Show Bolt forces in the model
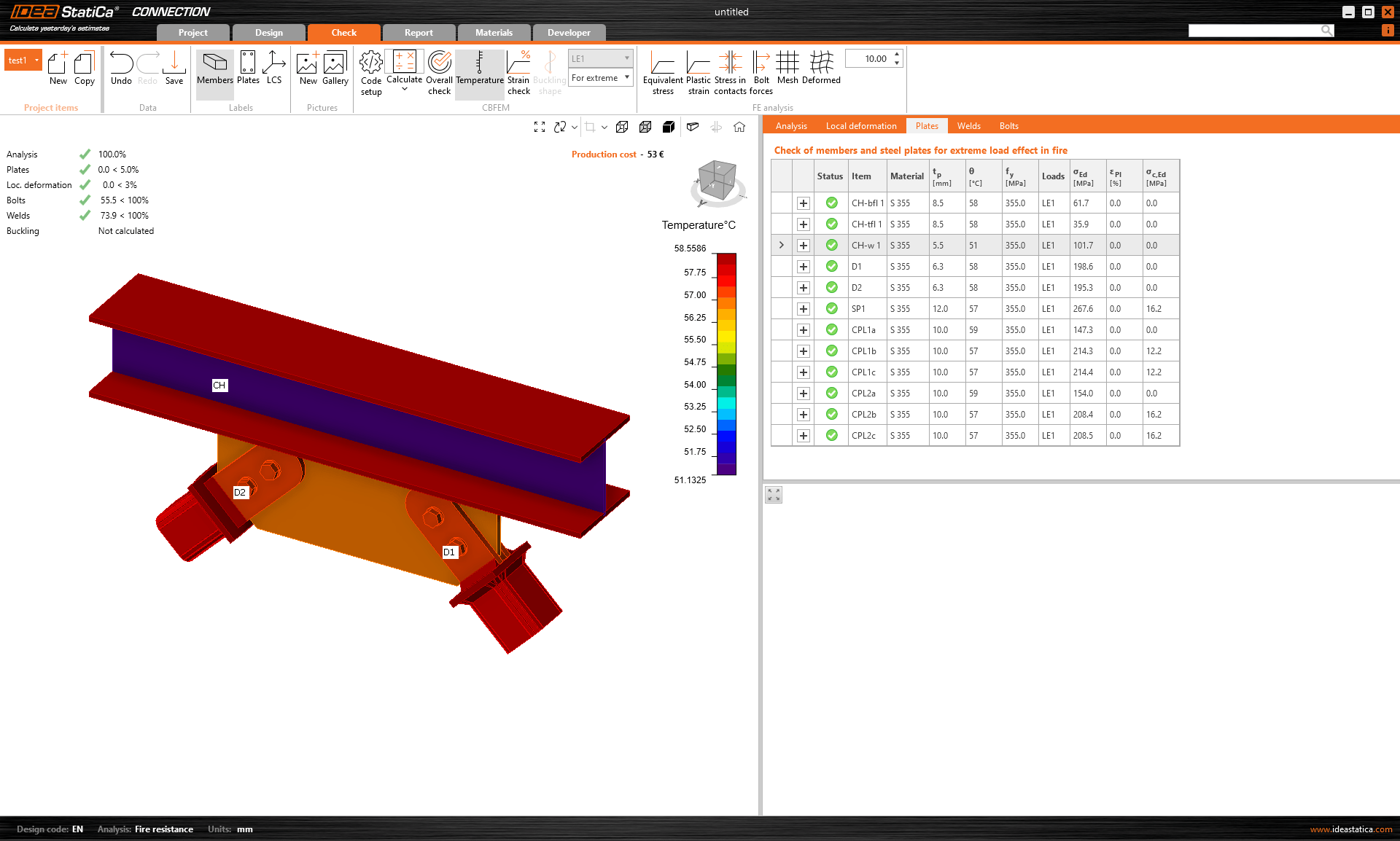The width and height of the screenshot is (1400, 841). point(761,71)
